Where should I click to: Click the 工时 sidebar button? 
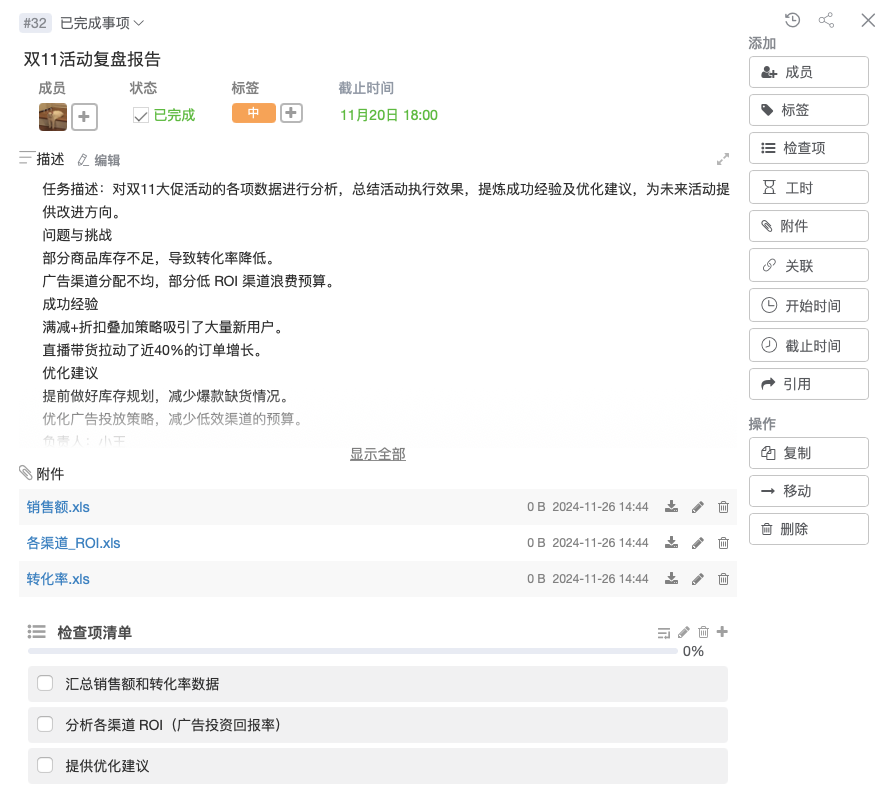pos(808,187)
